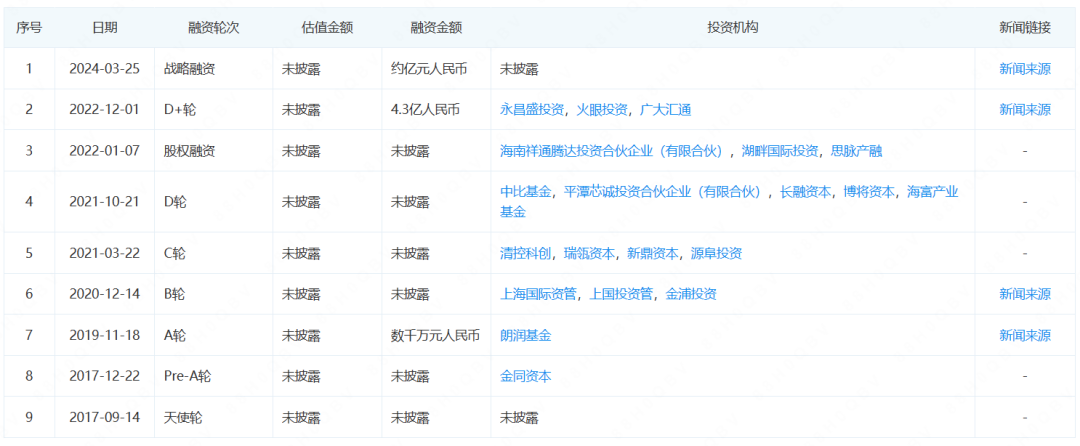
Task: Open investor 上国投资管
Action: coord(621,294)
